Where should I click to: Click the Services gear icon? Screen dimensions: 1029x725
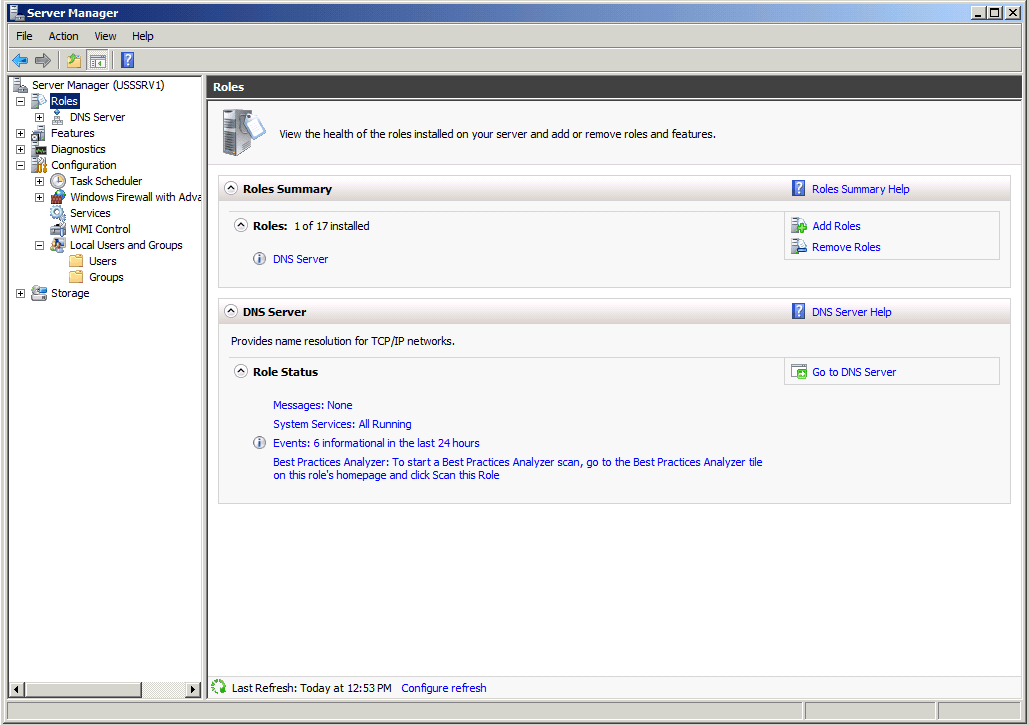coord(58,213)
